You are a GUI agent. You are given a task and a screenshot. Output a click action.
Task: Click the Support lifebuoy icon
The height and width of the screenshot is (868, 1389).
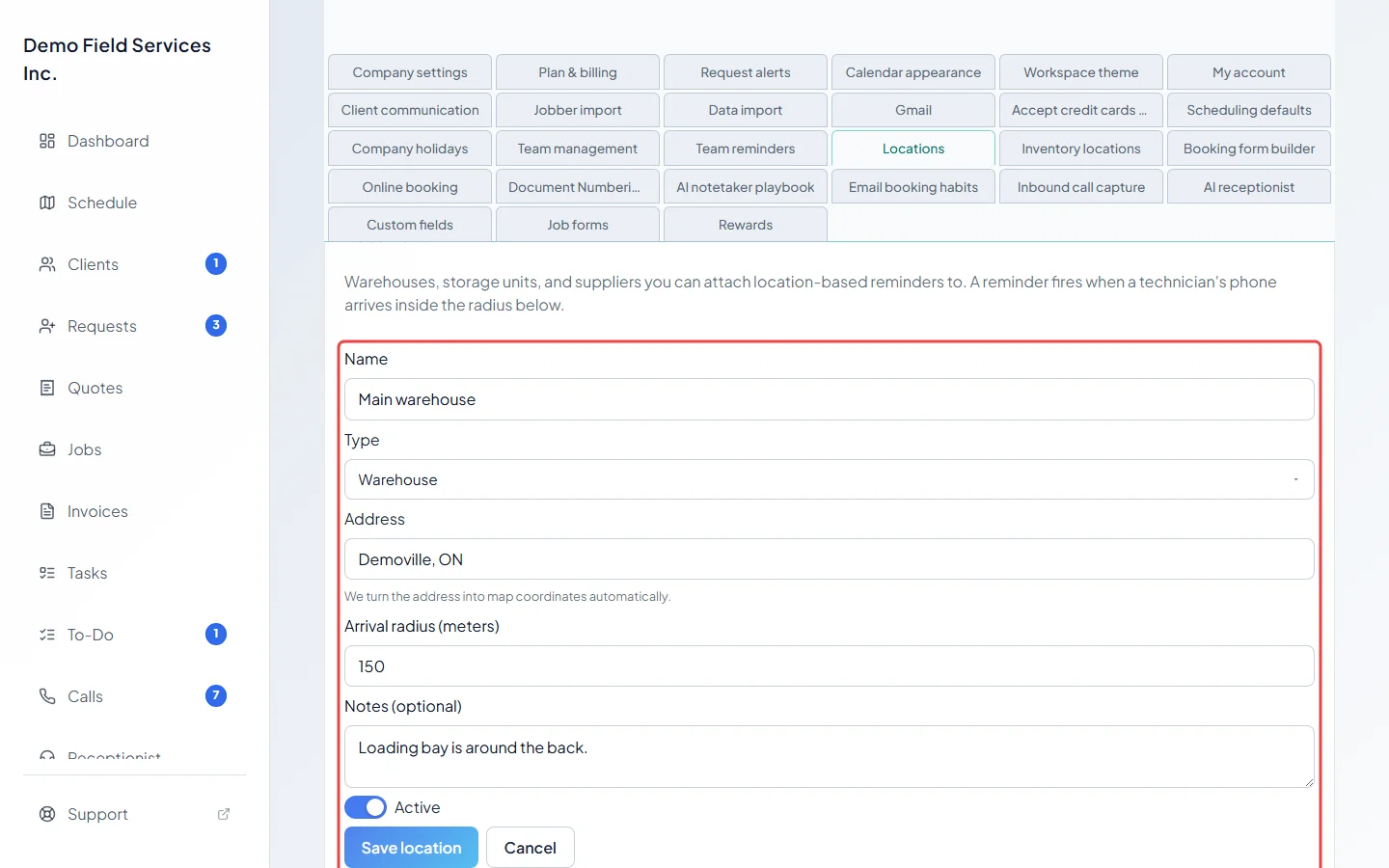(47, 814)
